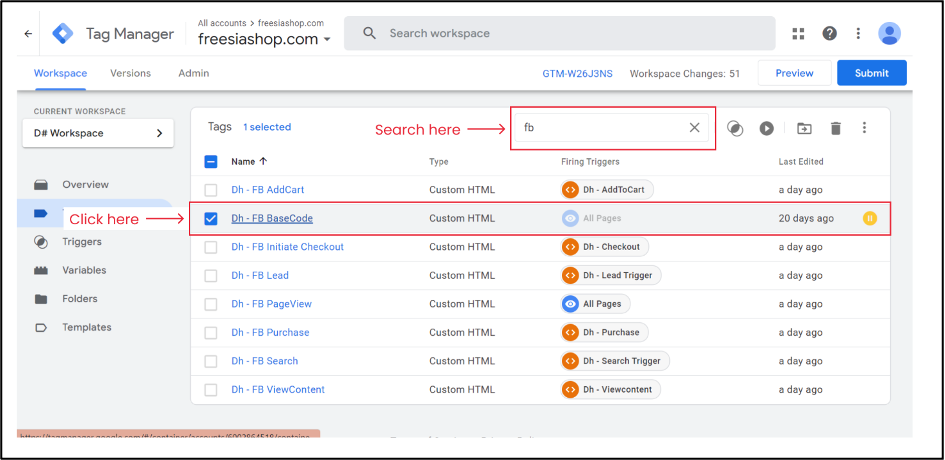This screenshot has width=945, height=460.
Task: Clear the fb tag search text
Action: [x=694, y=128]
